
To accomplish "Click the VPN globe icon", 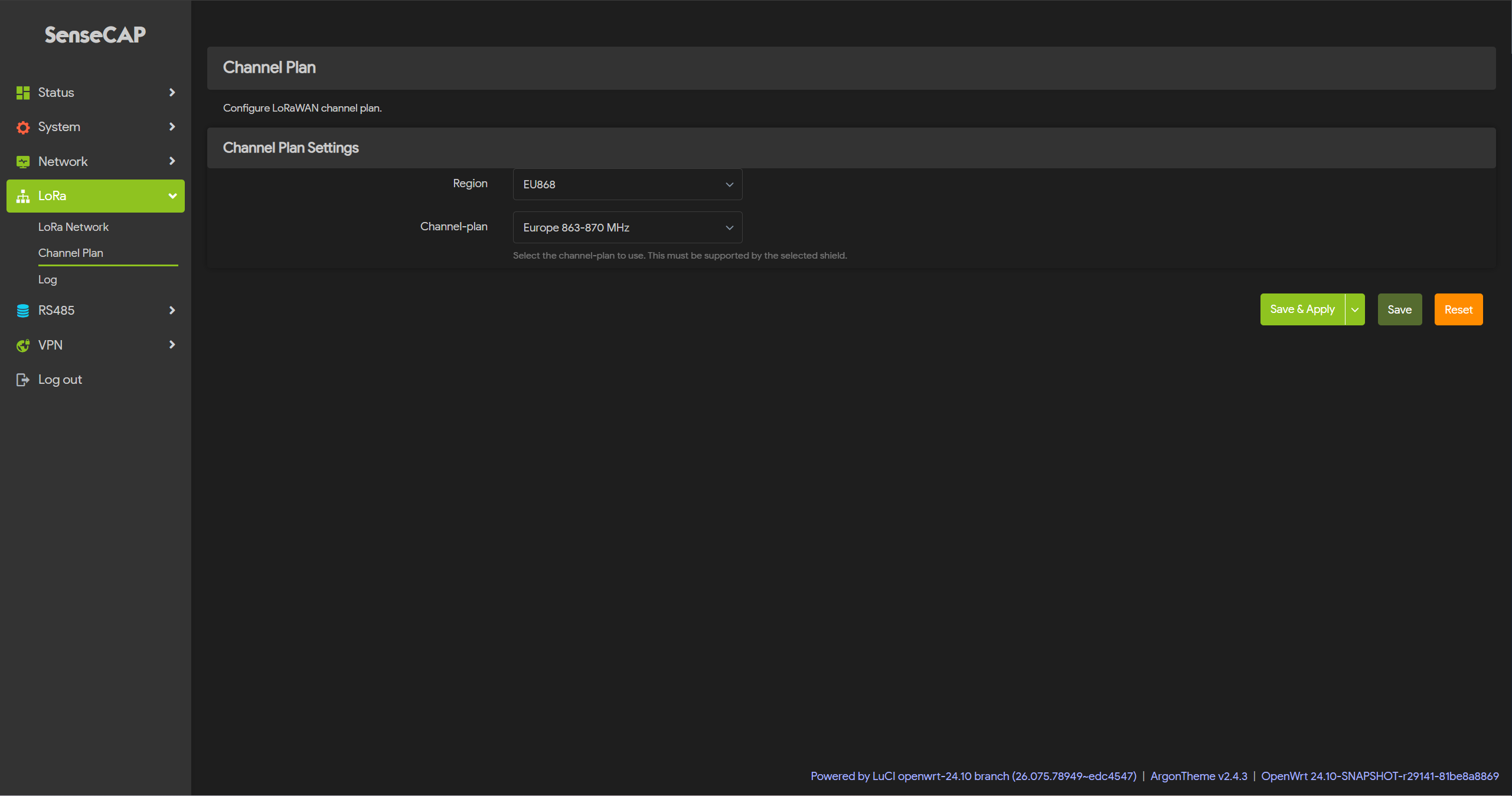I will (23, 345).
